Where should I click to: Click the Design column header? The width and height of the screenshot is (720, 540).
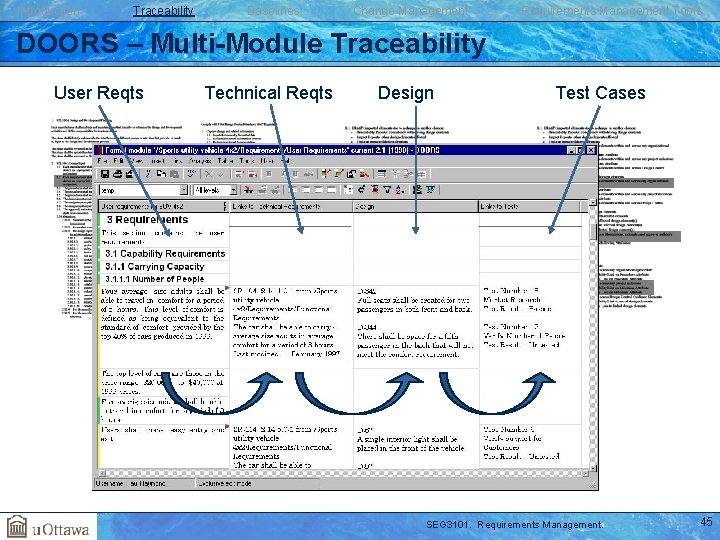tap(416, 206)
